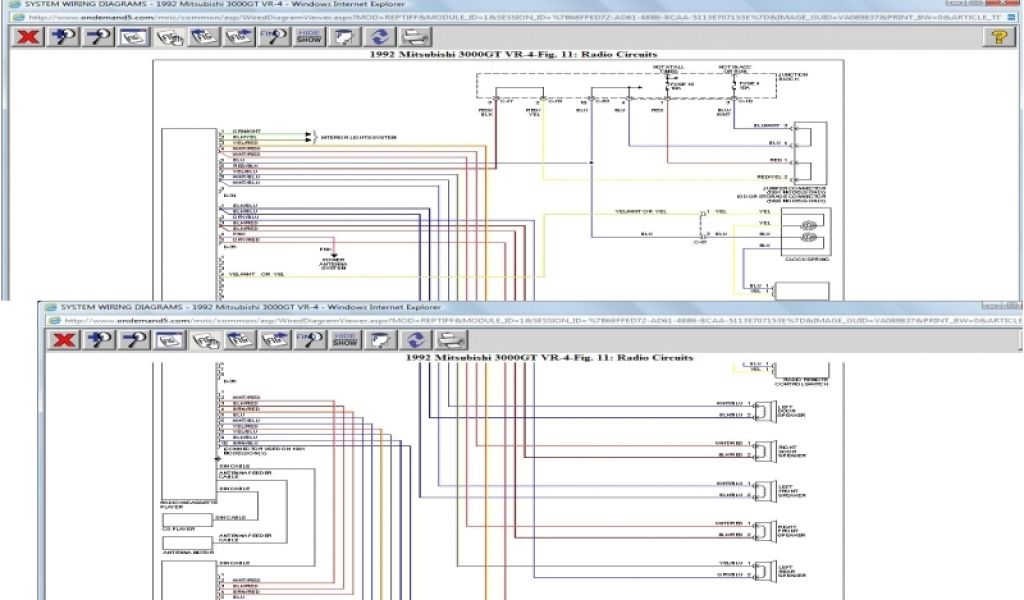The image size is (1024, 600).
Task: Click zoom in magnifier in top window toolbar
Action: (64, 37)
